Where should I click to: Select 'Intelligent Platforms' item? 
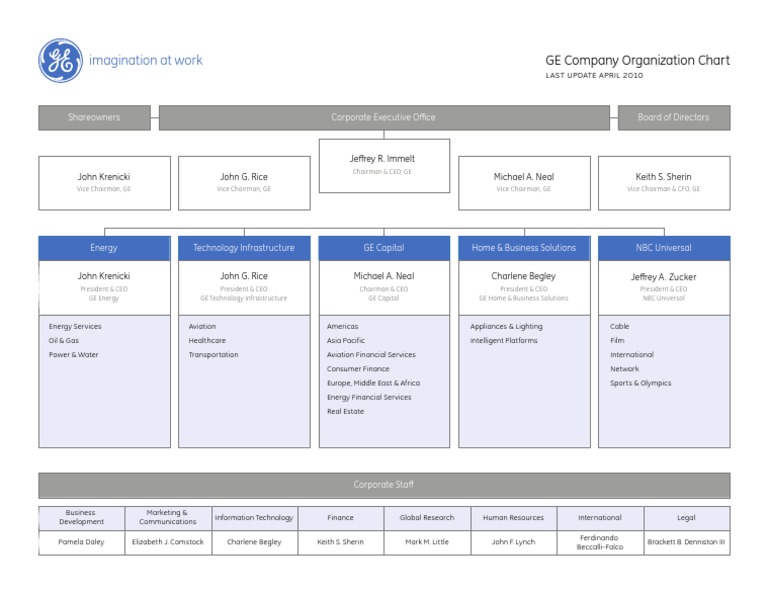[504, 341]
